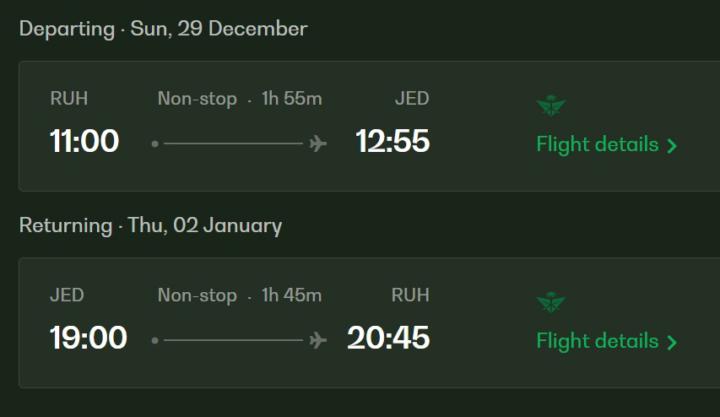Click the Non-stop label on the departing flight
The image size is (720, 417).
tap(197, 99)
